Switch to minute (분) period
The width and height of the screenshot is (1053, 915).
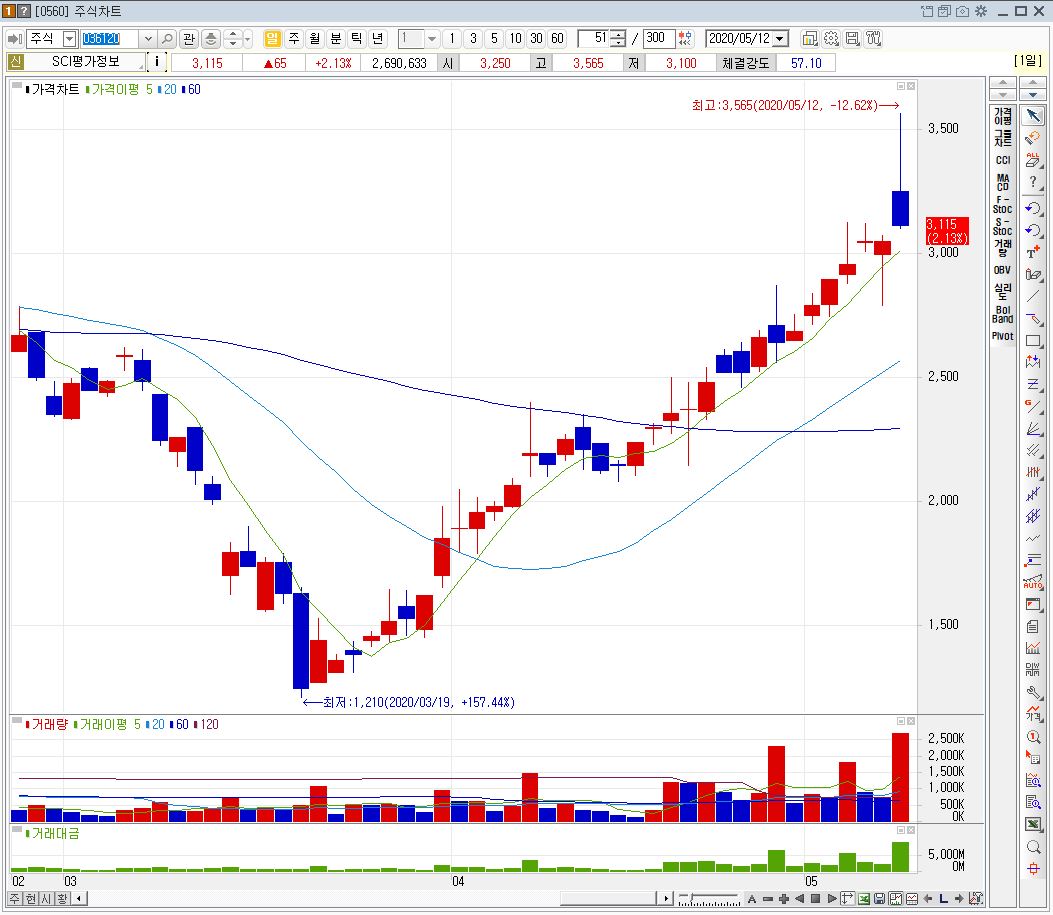(x=336, y=39)
